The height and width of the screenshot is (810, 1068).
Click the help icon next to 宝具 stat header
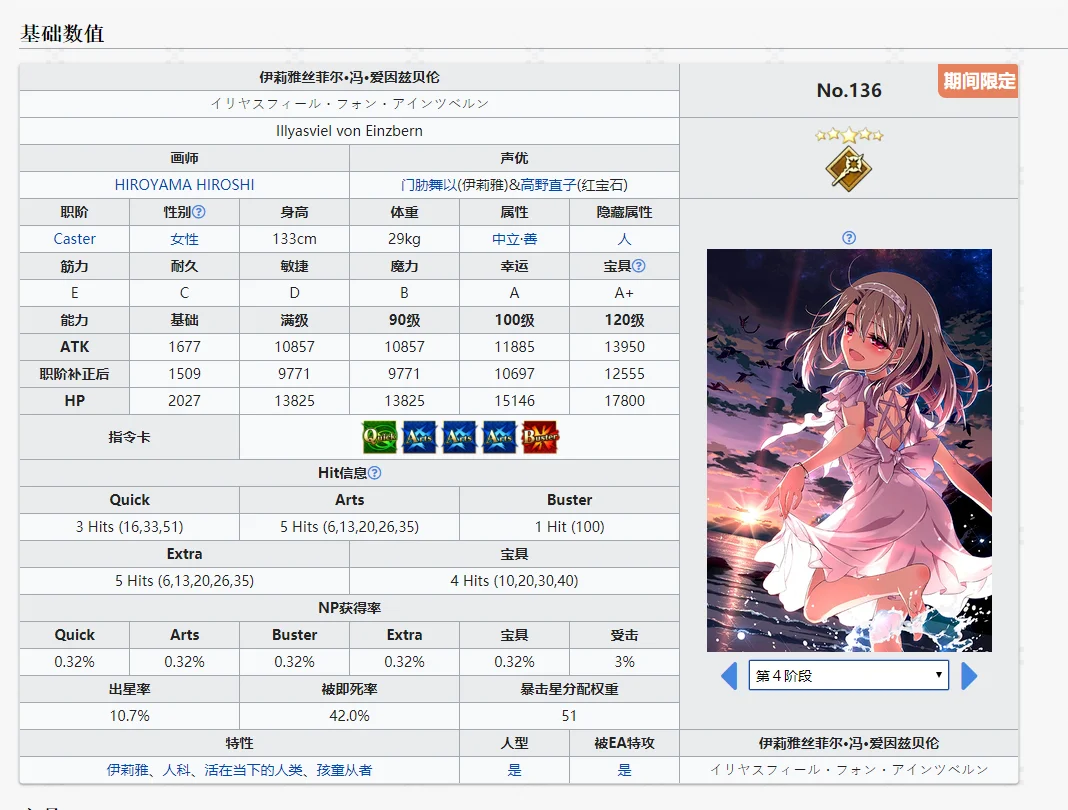point(638,266)
